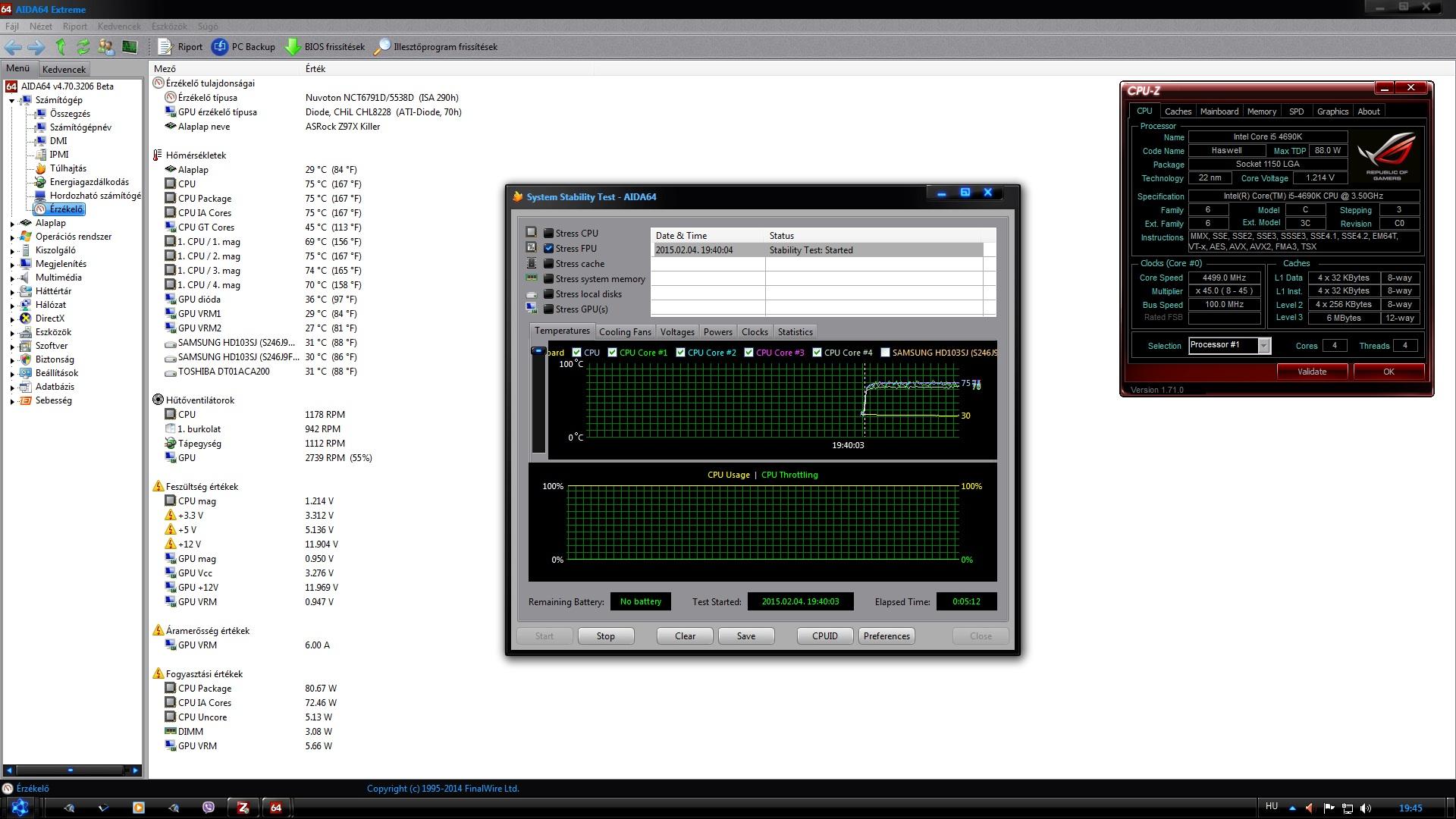Screen dimensions: 1456x819
Task: Click the Hűtőventilátorok fan icon
Action: tap(158, 400)
